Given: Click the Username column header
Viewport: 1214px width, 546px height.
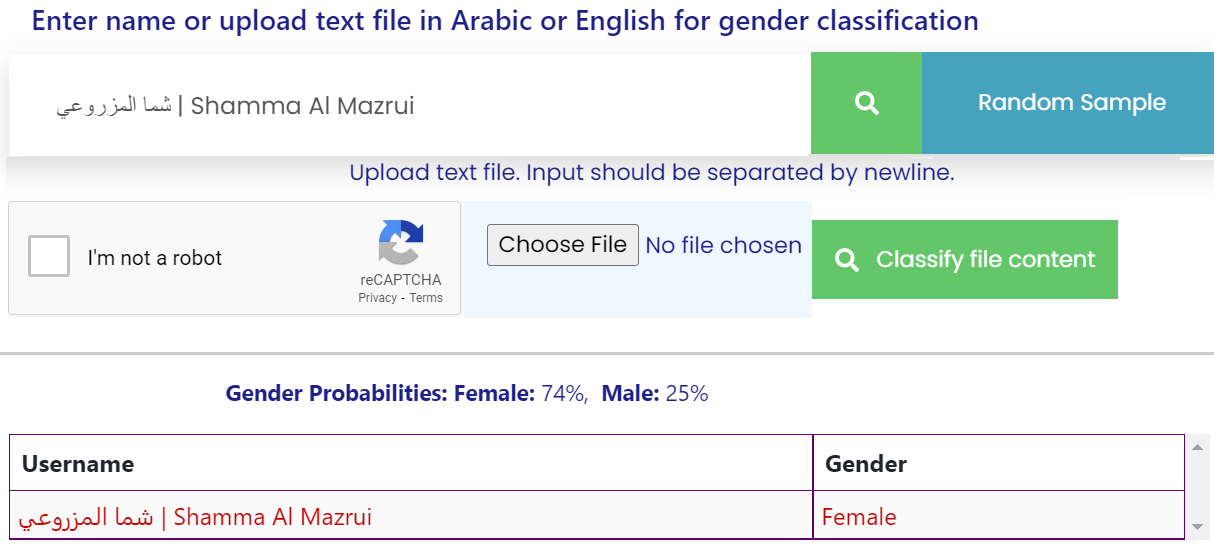Looking at the screenshot, I should point(78,463).
